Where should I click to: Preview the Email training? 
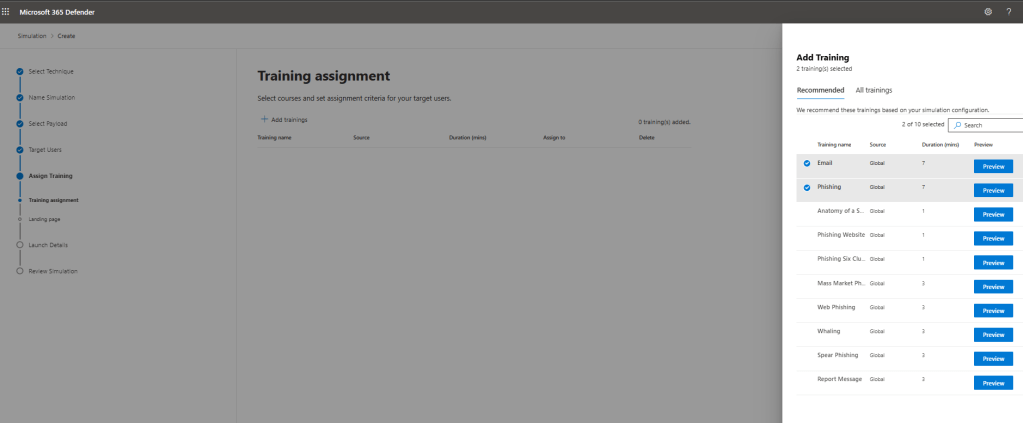coord(993,166)
